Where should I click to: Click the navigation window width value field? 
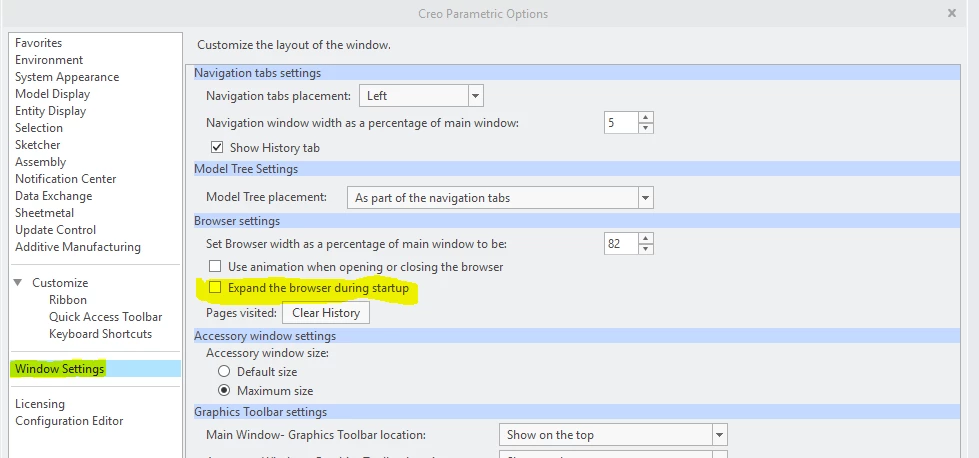621,122
